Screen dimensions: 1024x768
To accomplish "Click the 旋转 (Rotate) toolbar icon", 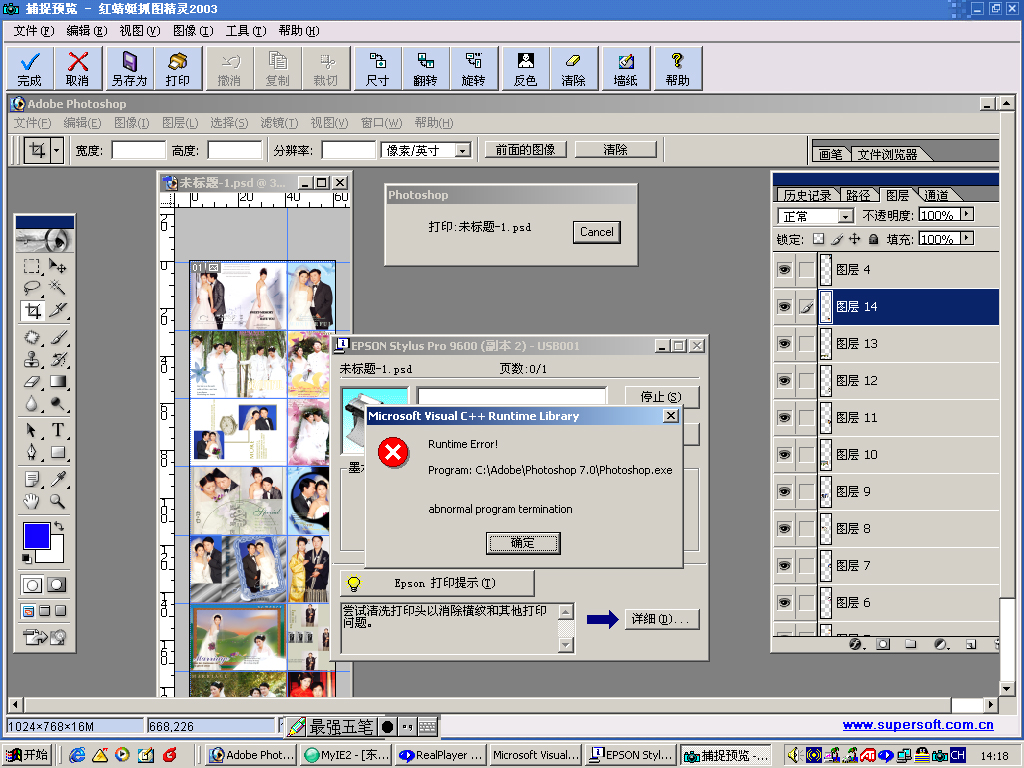I will tap(473, 68).
